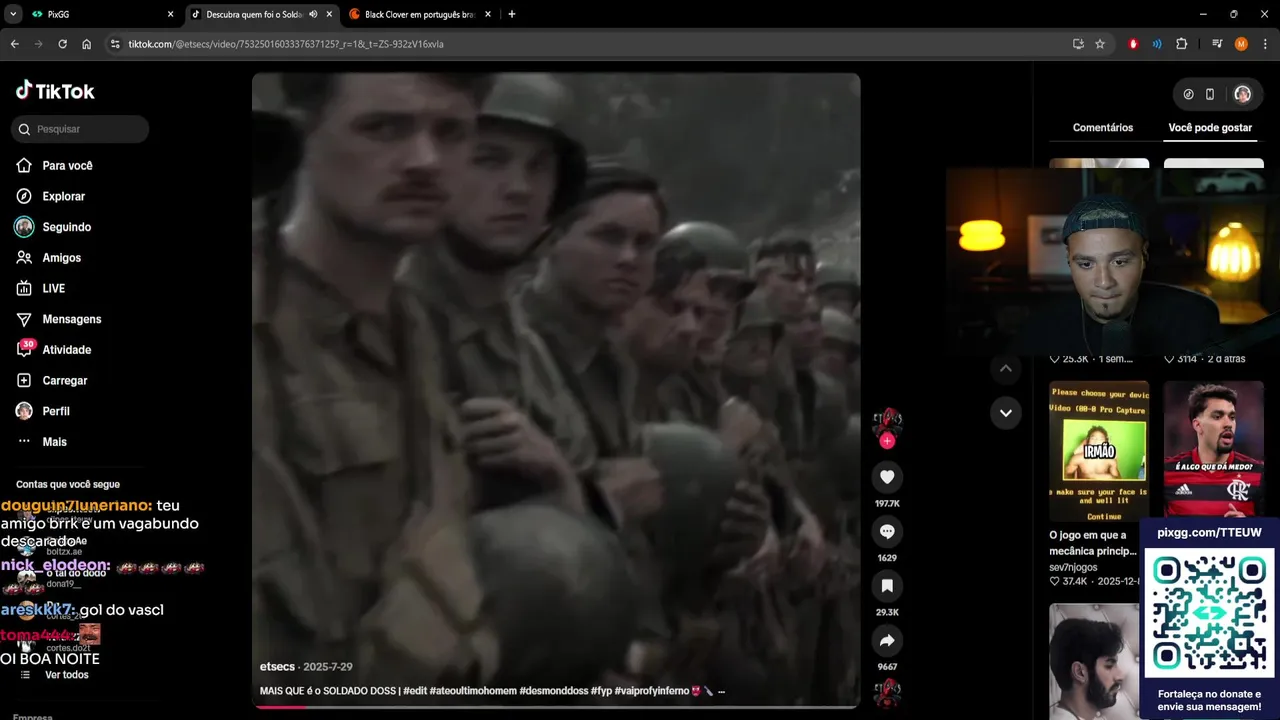Switch to the Você pode gostar tab
Image resolution: width=1280 pixels, height=720 pixels.
pyautogui.click(x=1210, y=128)
